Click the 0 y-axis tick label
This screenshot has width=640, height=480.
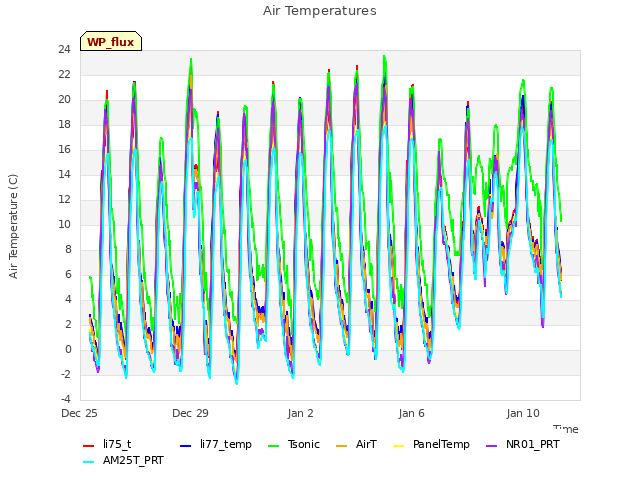click(x=68, y=349)
